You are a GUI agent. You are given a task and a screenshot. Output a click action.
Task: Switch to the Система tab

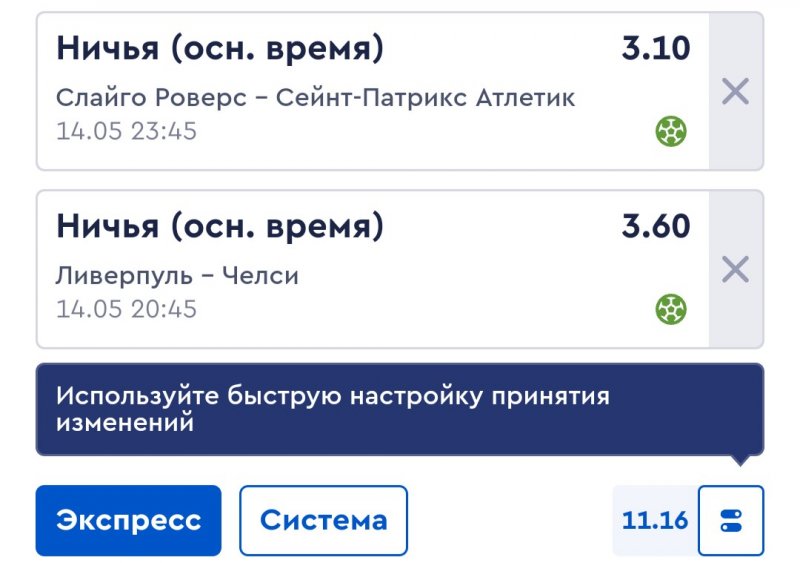[323, 520]
